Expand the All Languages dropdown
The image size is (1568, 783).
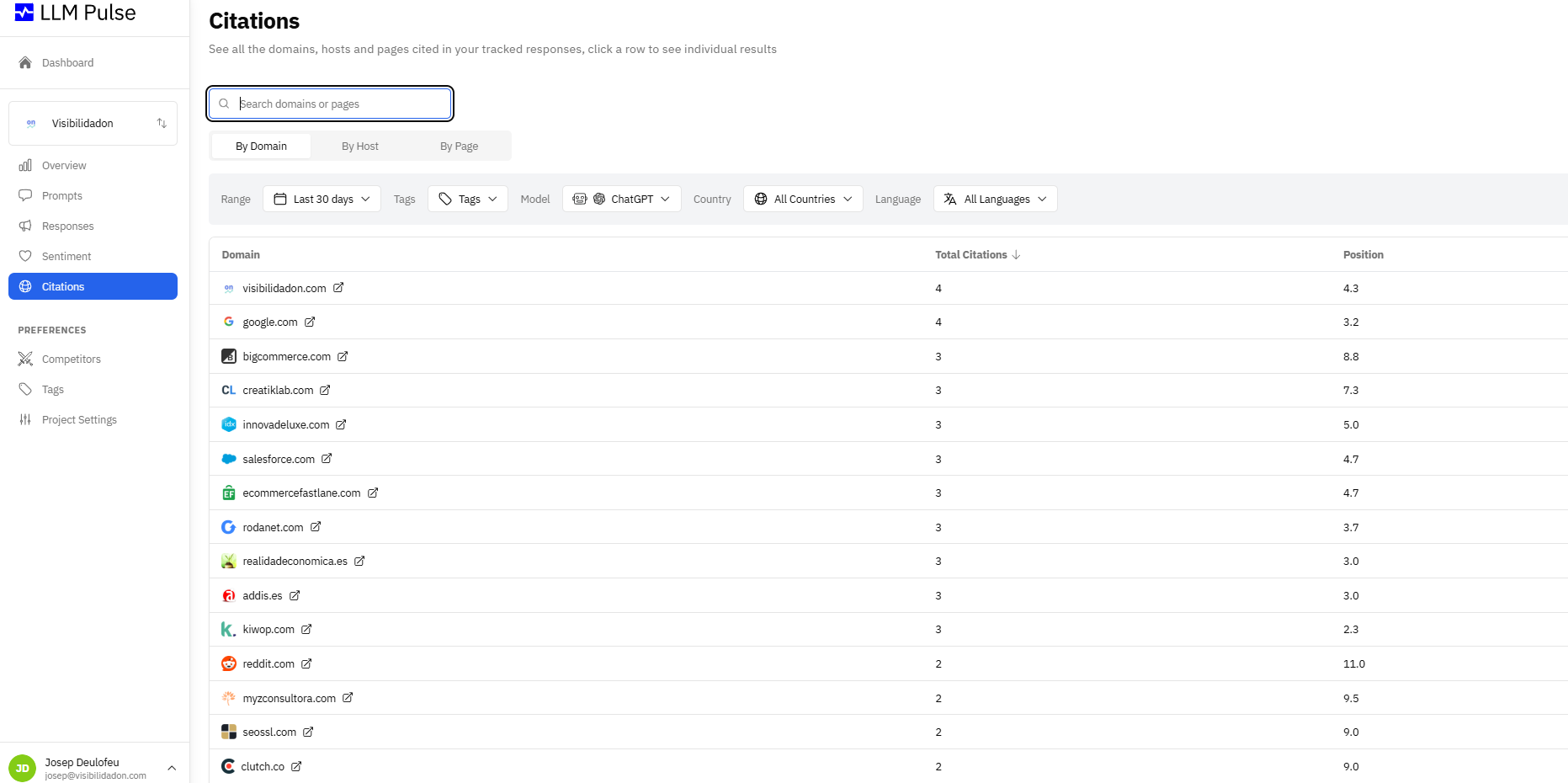tap(995, 200)
